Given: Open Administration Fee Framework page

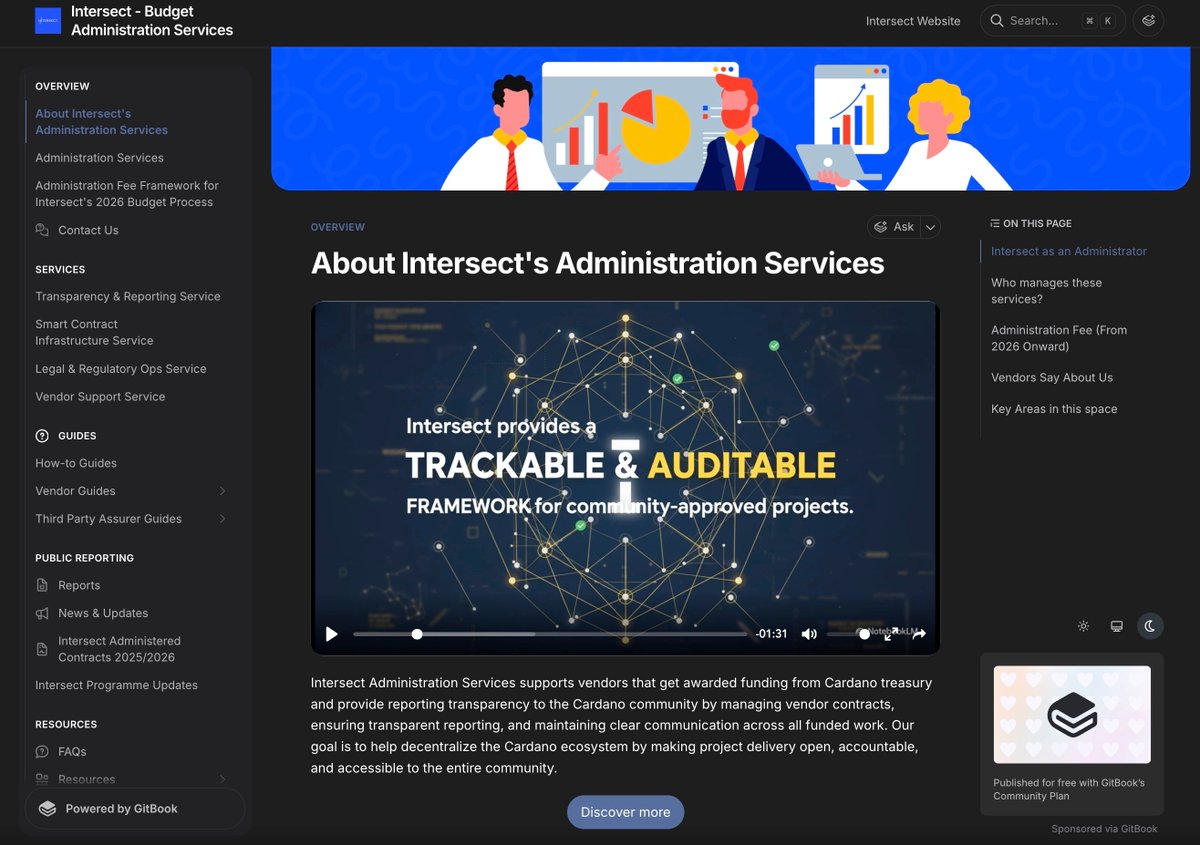Looking at the screenshot, I should (127, 194).
